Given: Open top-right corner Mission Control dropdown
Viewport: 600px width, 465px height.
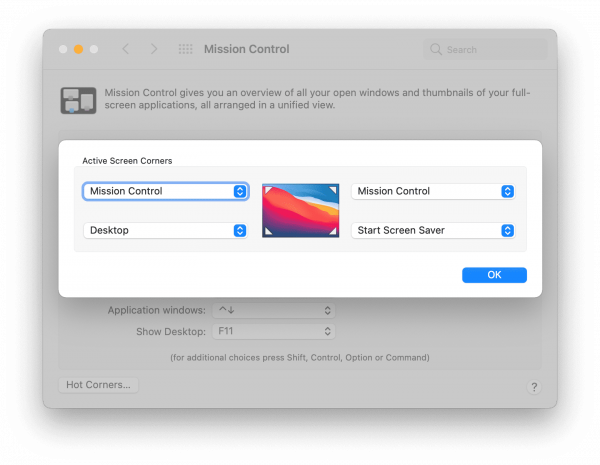Looking at the screenshot, I should [x=433, y=191].
